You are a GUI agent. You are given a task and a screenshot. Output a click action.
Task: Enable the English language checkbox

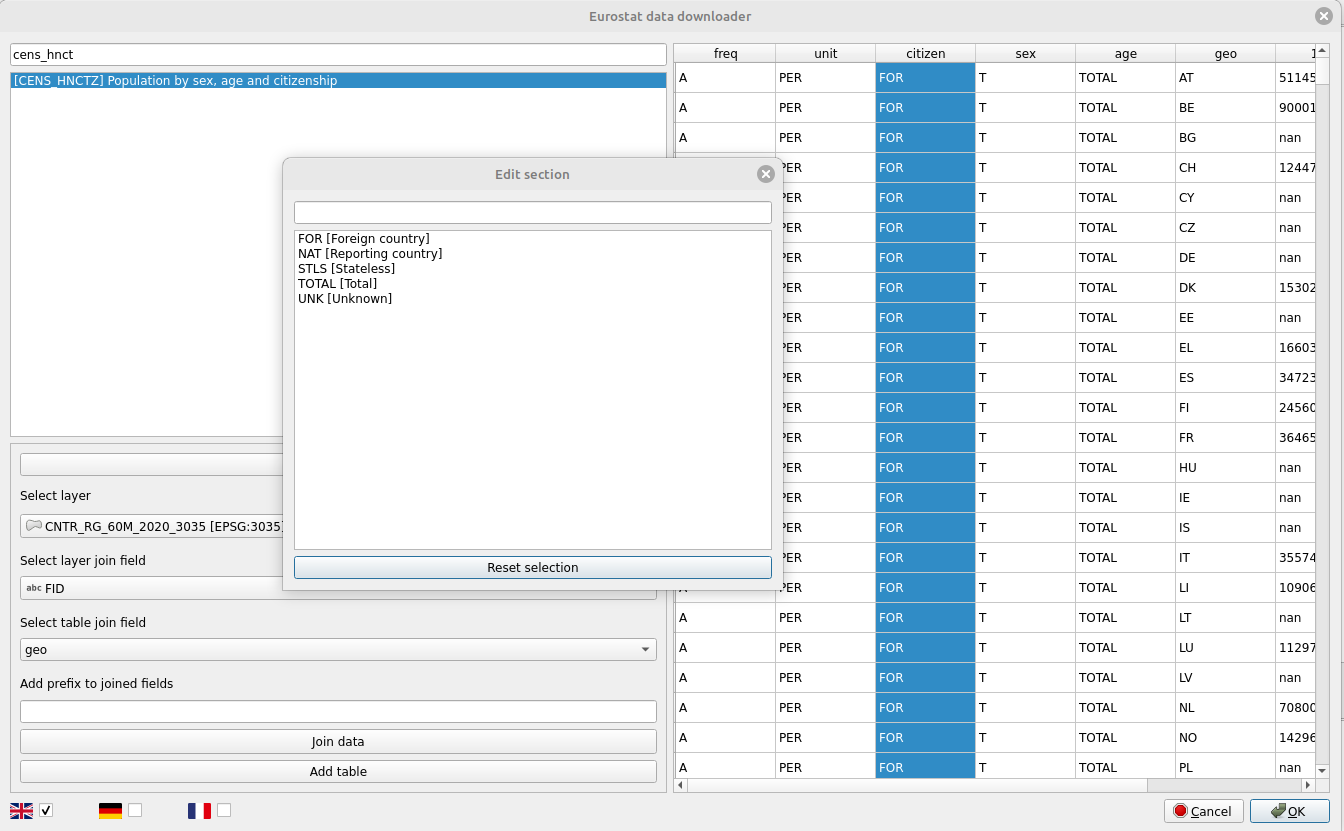(x=46, y=810)
